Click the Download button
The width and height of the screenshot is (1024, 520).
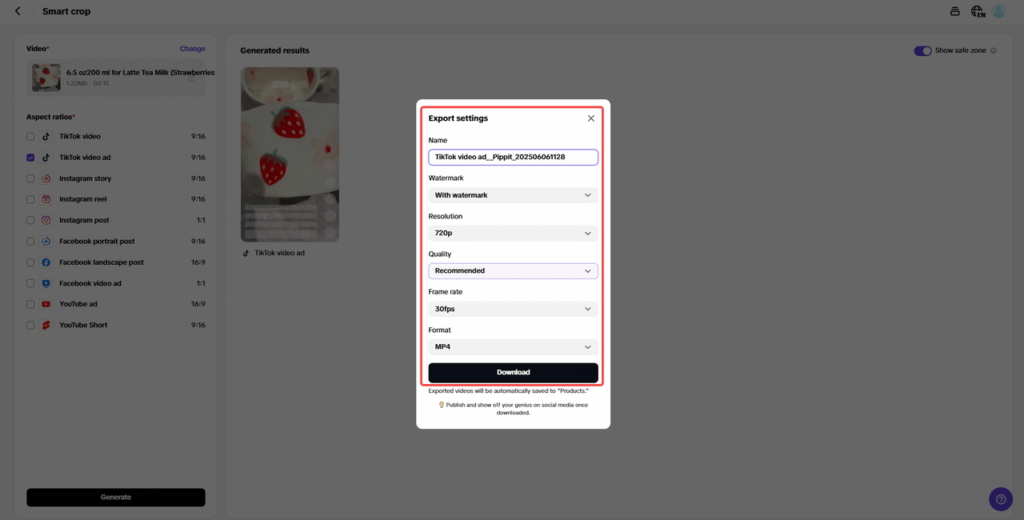[x=513, y=372]
